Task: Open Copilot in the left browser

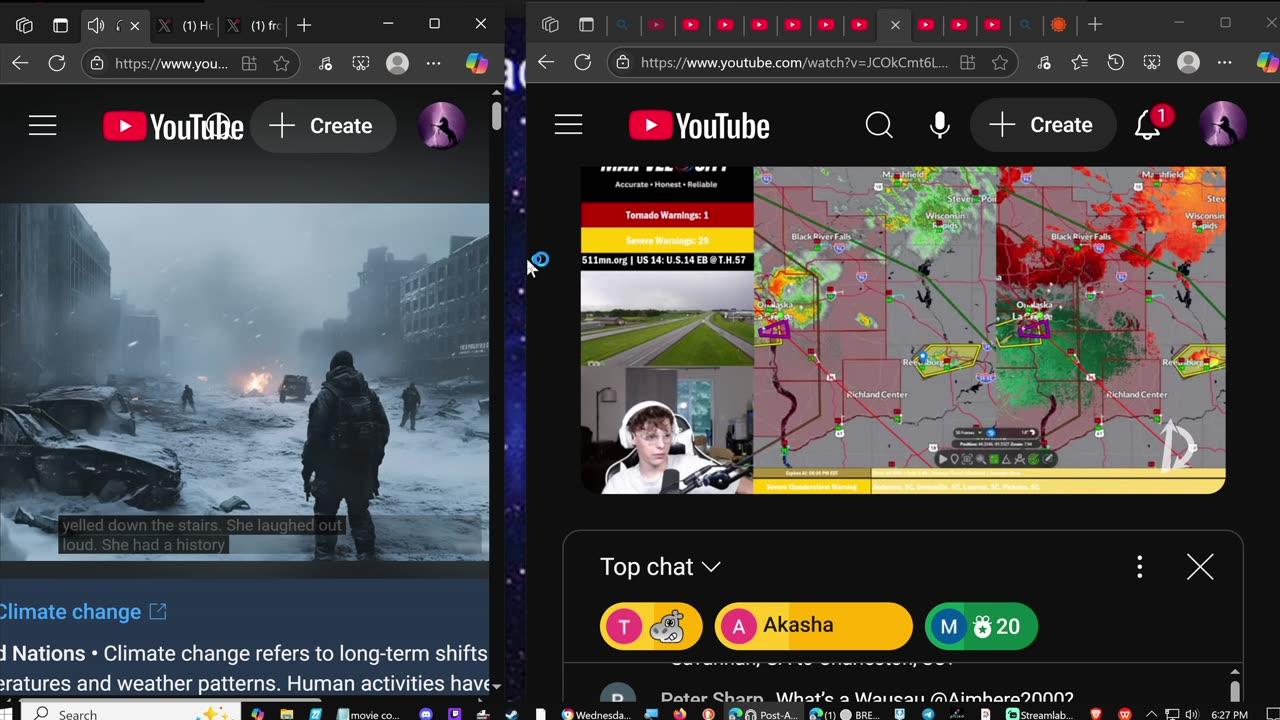Action: pyautogui.click(x=477, y=63)
